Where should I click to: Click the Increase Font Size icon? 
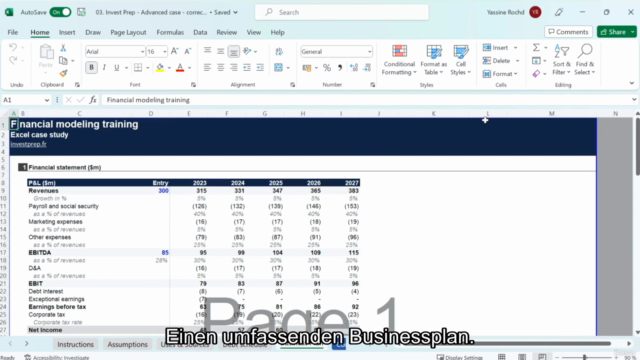175,51
